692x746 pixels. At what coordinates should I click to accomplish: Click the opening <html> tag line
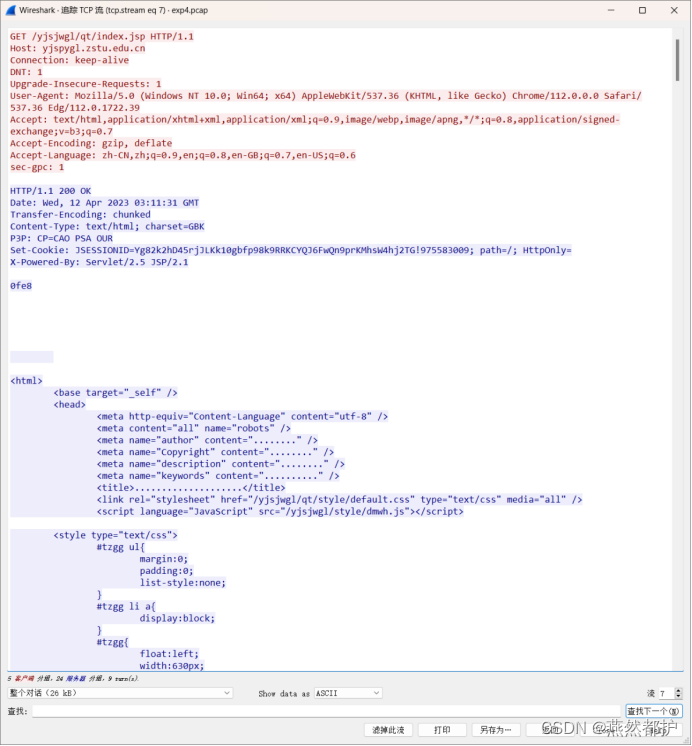tap(26, 381)
